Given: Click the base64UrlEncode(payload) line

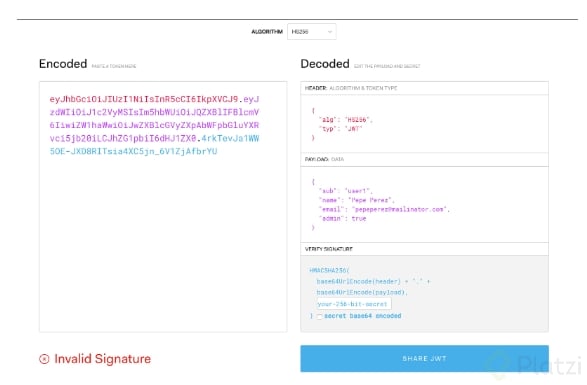Looking at the screenshot, I should tap(362, 292).
